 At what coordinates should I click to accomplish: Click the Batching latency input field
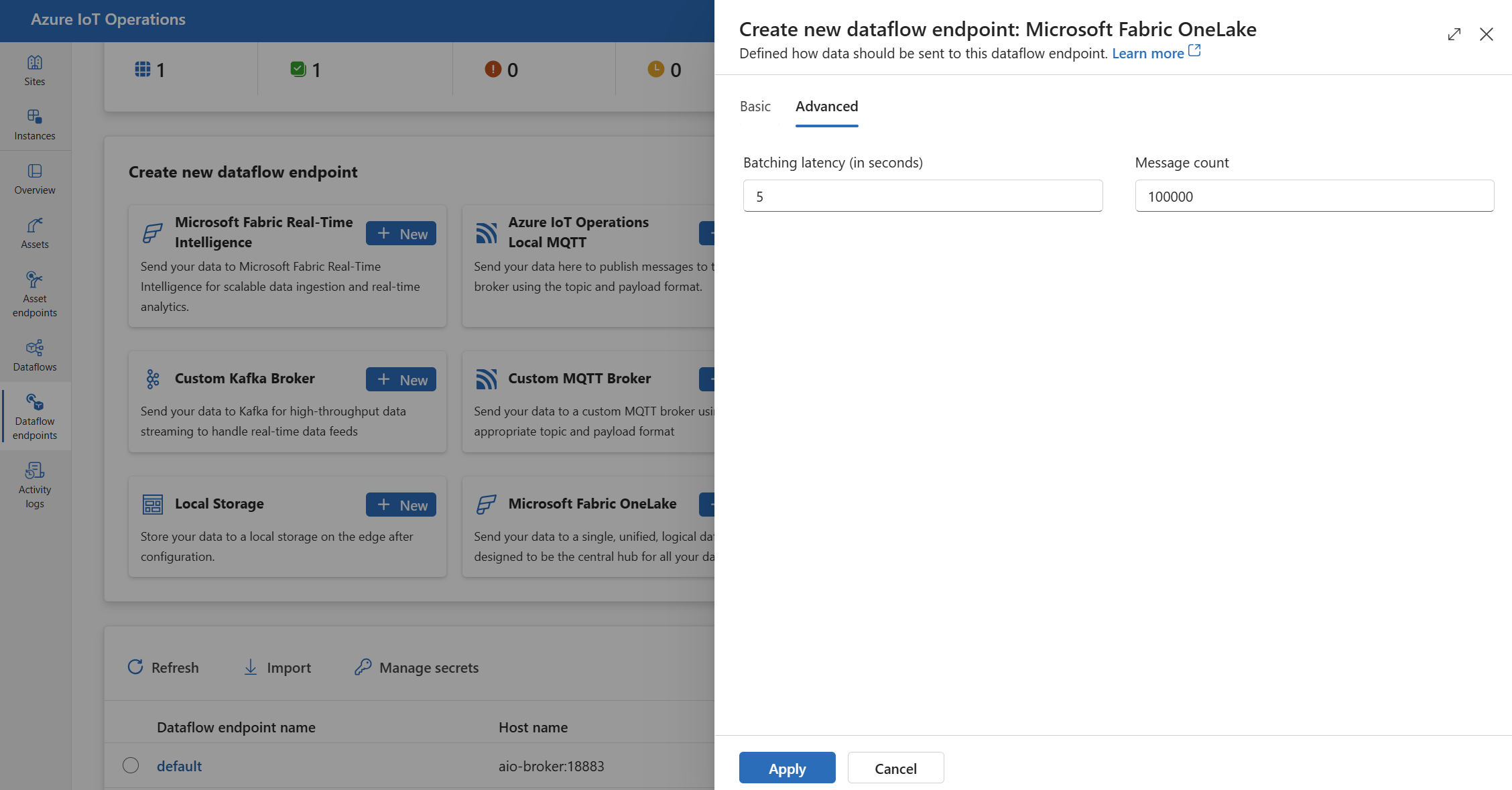pos(922,195)
